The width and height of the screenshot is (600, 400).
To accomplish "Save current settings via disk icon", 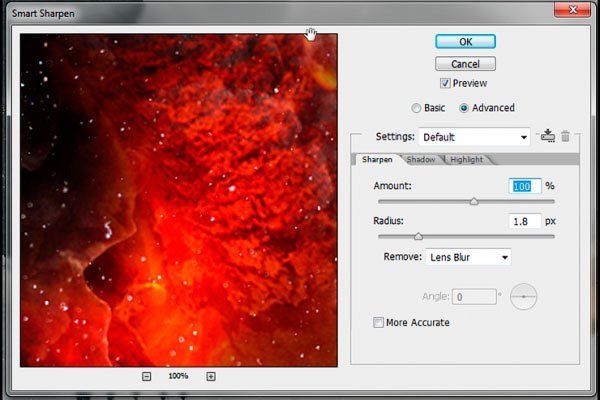I will [548, 136].
